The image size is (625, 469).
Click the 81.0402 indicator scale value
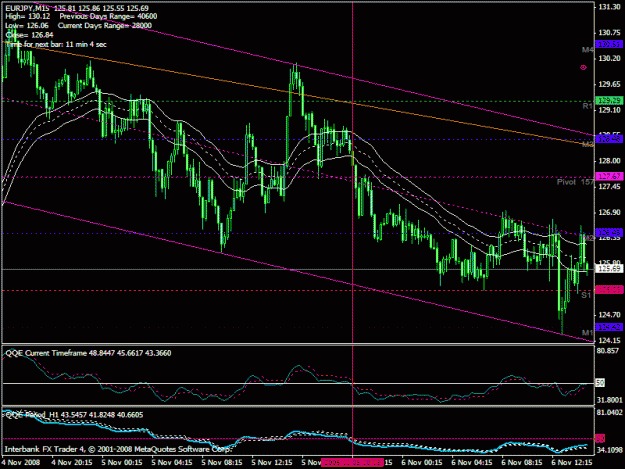pyautogui.click(x=610, y=412)
